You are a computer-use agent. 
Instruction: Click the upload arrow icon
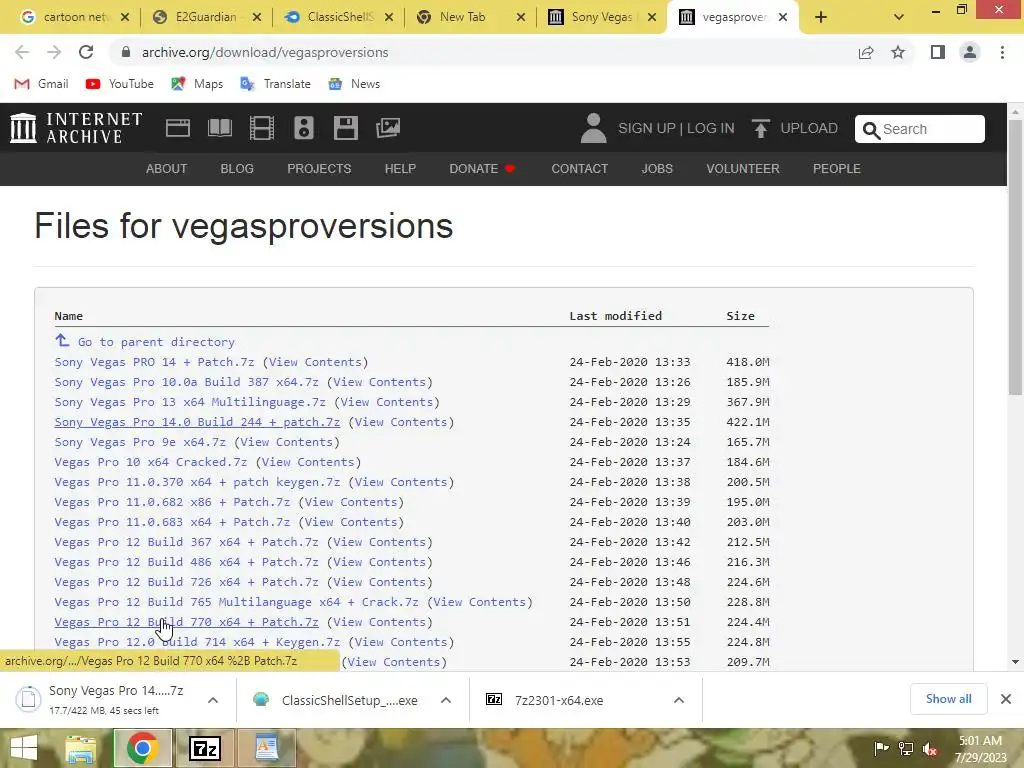click(x=760, y=128)
